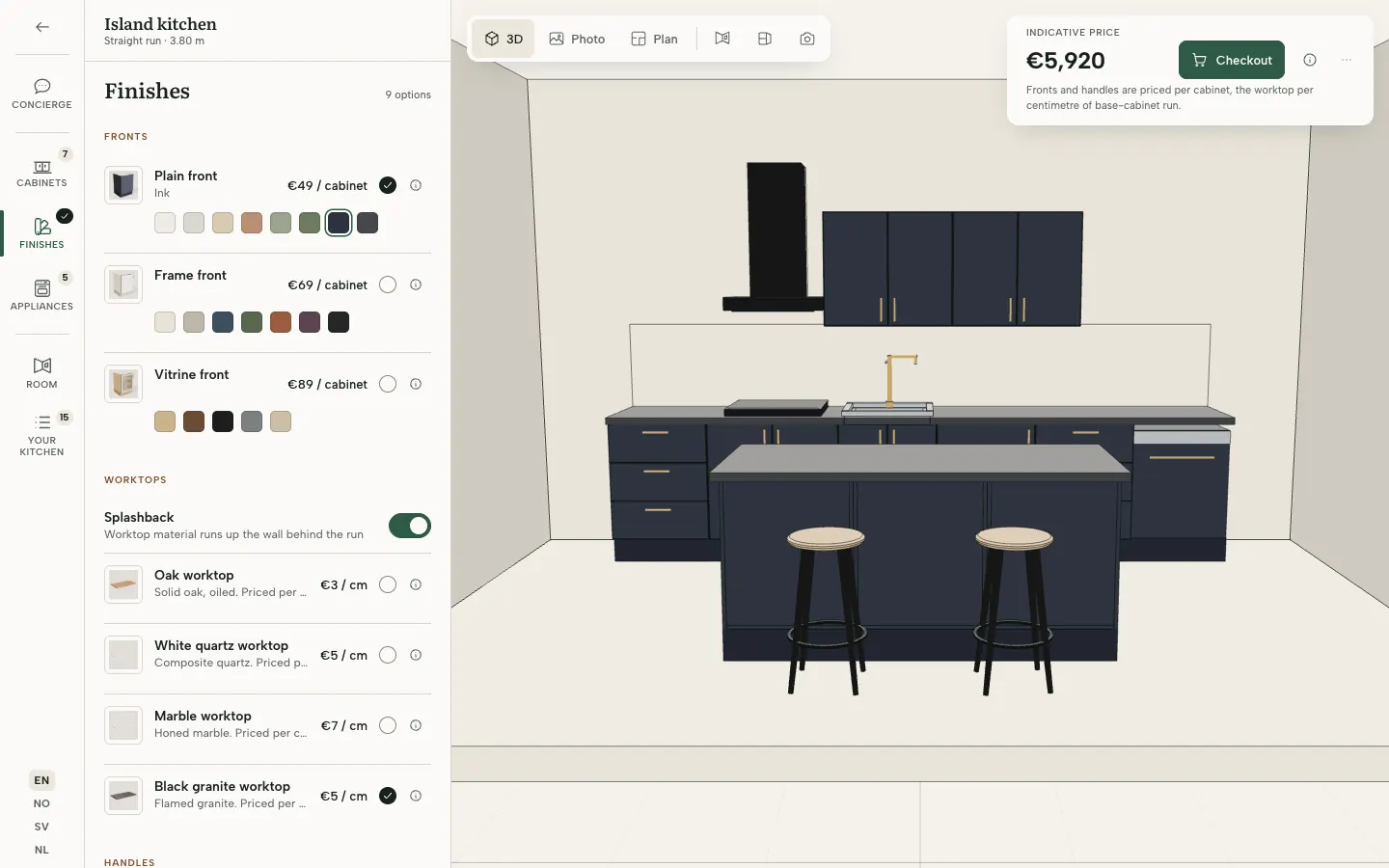The width and height of the screenshot is (1389, 868).
Task: Pick the dark brown Vitrine front swatch
Action: tap(194, 421)
